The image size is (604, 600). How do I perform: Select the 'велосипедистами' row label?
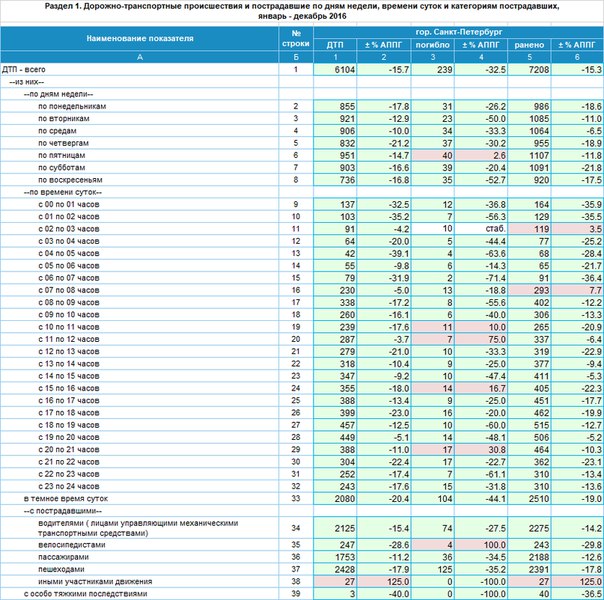coord(72,545)
